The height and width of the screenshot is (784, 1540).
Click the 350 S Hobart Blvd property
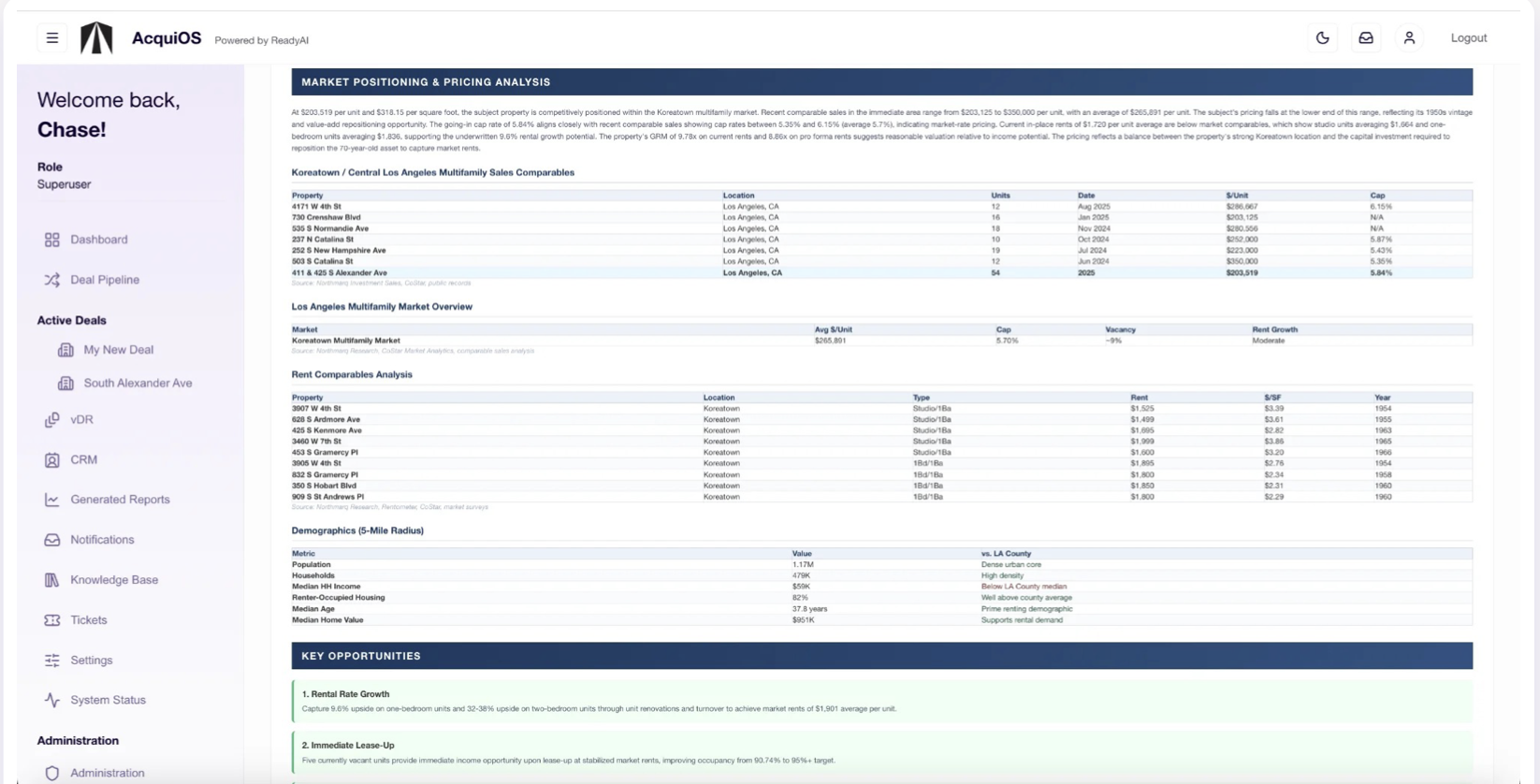tap(324, 486)
